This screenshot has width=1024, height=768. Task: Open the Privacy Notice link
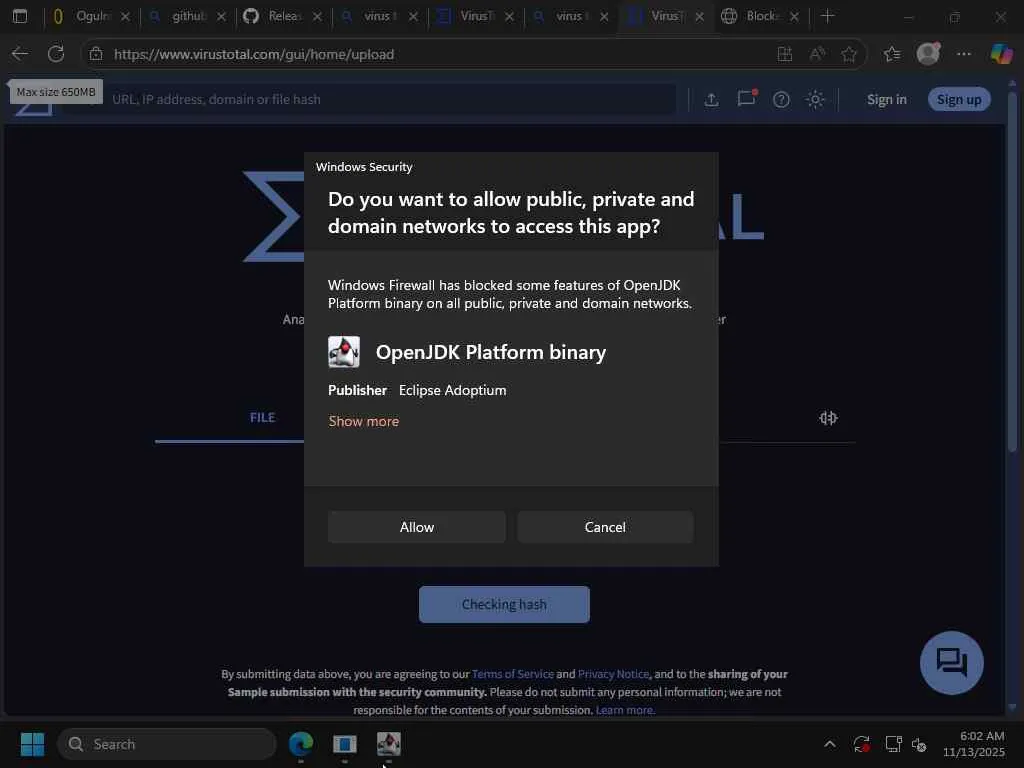613,674
